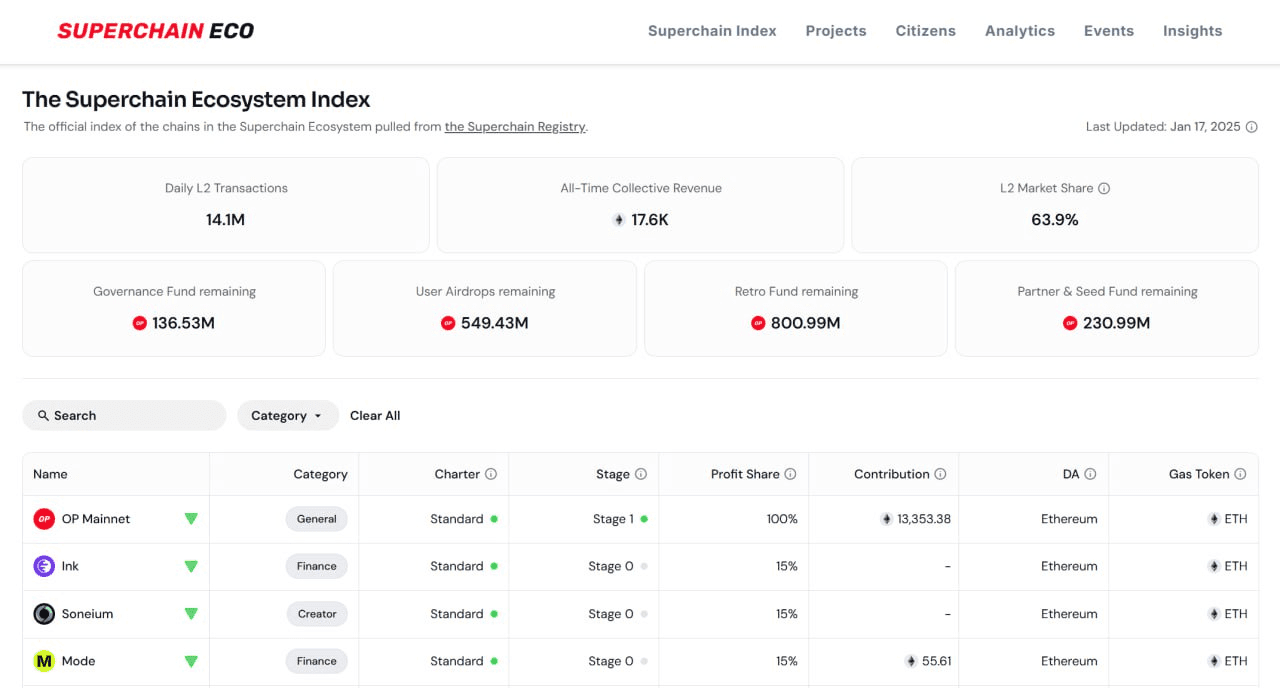
Task: Click the OP token icon beside 136.53M
Action: tap(140, 323)
